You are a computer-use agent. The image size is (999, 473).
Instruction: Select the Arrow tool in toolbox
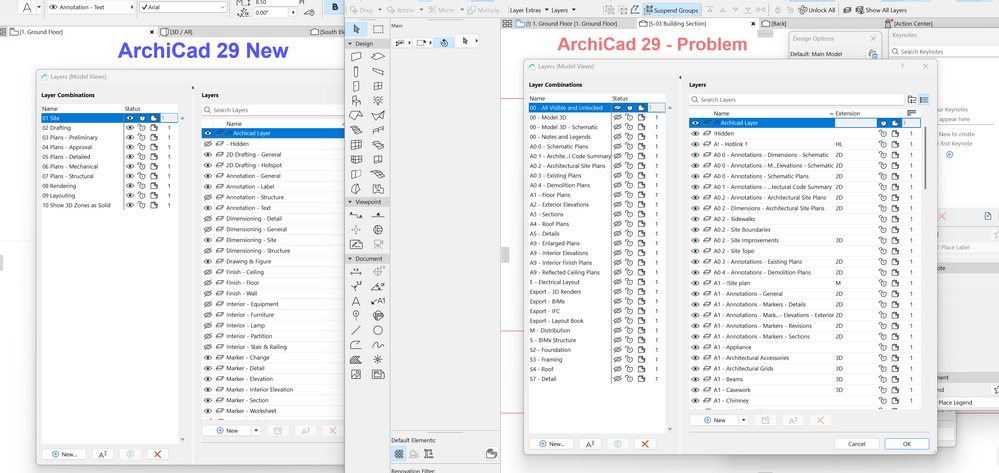(356, 29)
